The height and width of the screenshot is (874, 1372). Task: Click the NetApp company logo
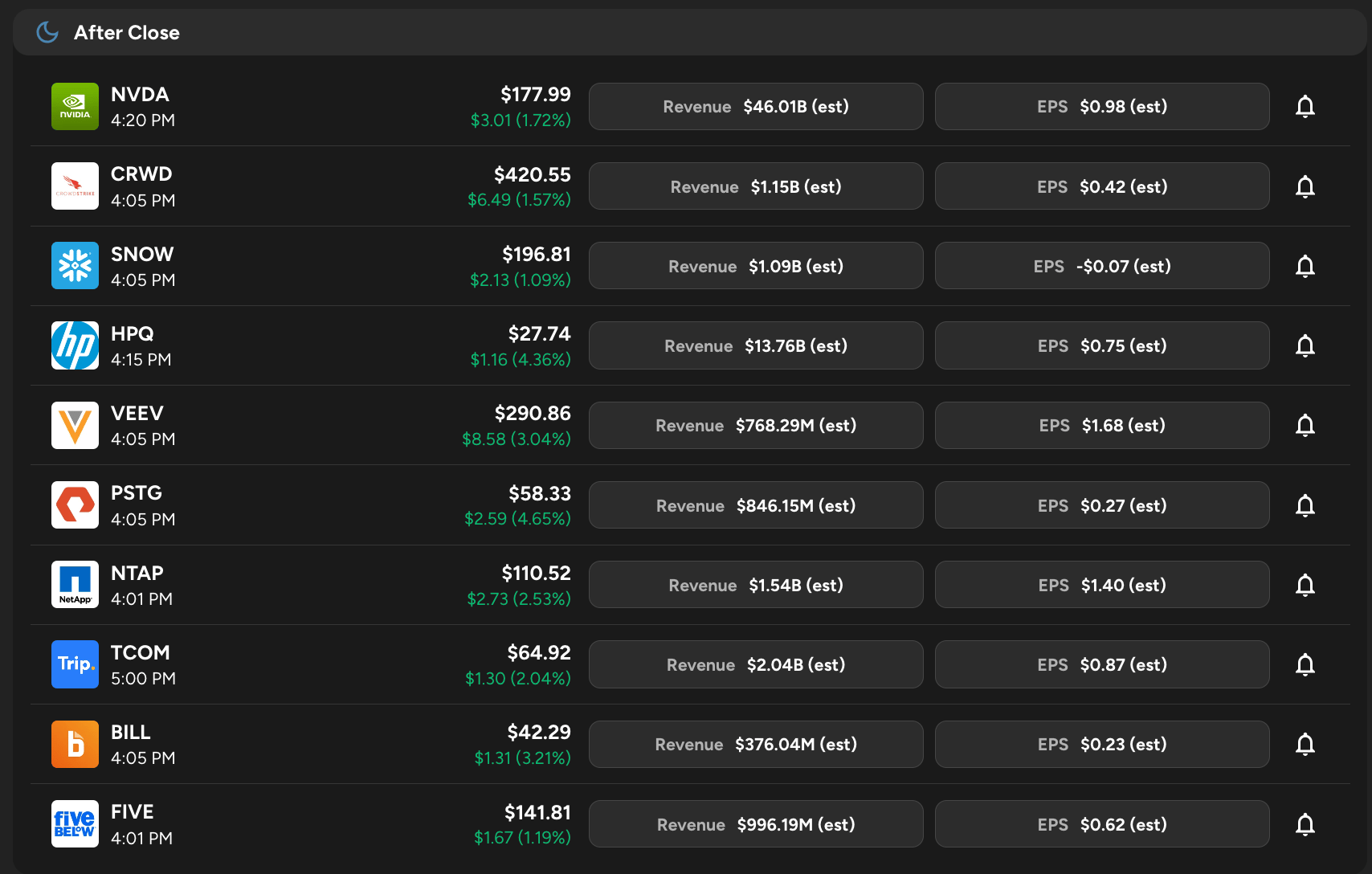pos(75,585)
